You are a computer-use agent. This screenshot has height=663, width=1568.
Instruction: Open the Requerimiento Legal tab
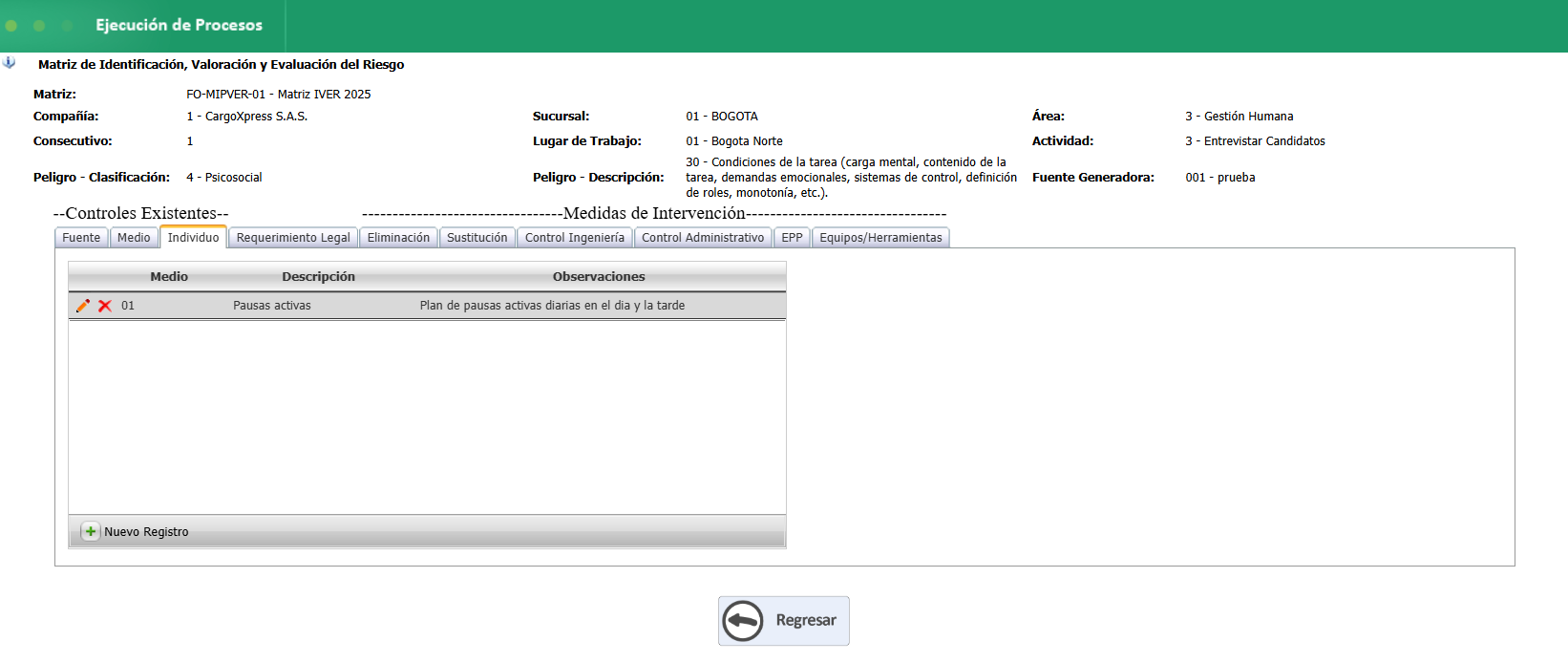click(293, 238)
